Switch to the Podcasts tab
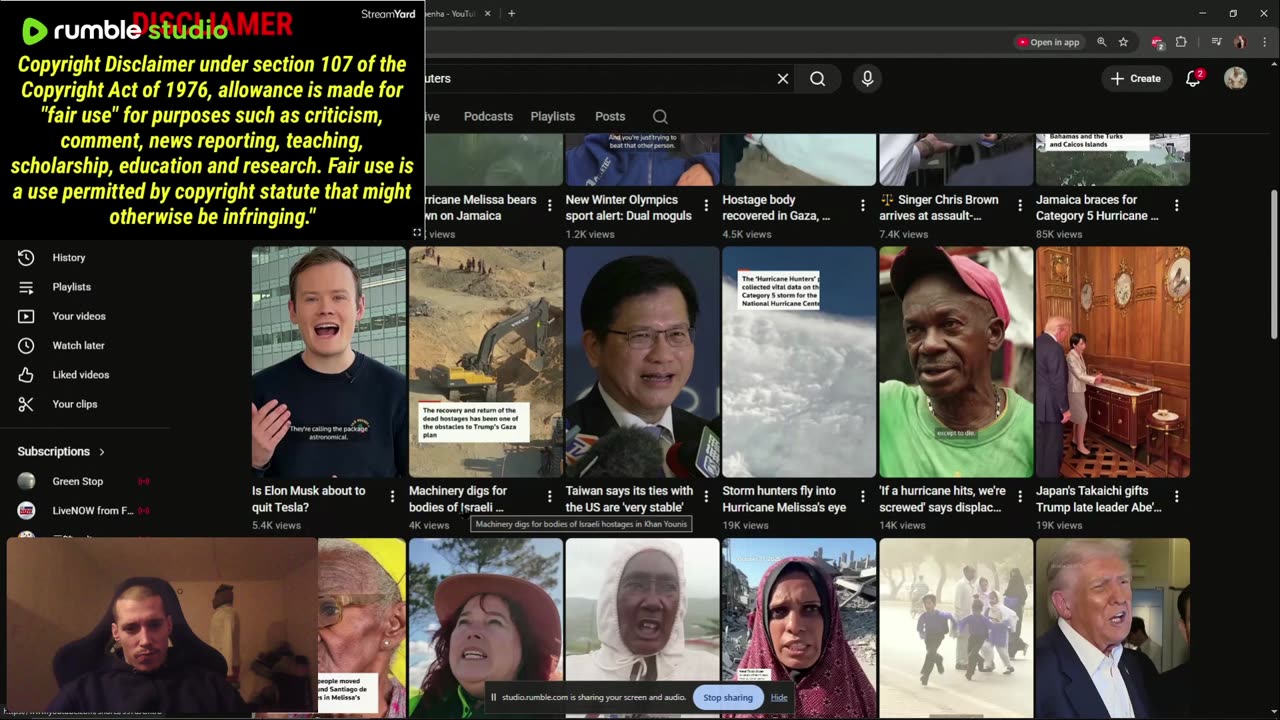The height and width of the screenshot is (720, 1280). 488,117
